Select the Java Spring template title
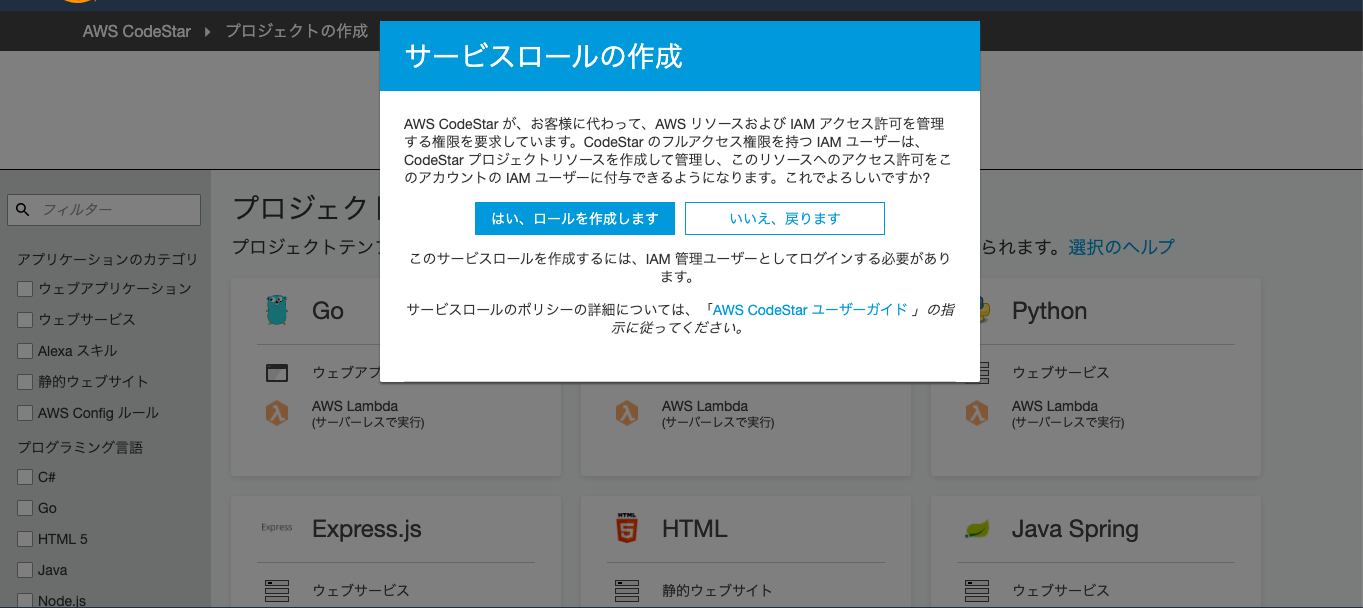 pos(1075,529)
